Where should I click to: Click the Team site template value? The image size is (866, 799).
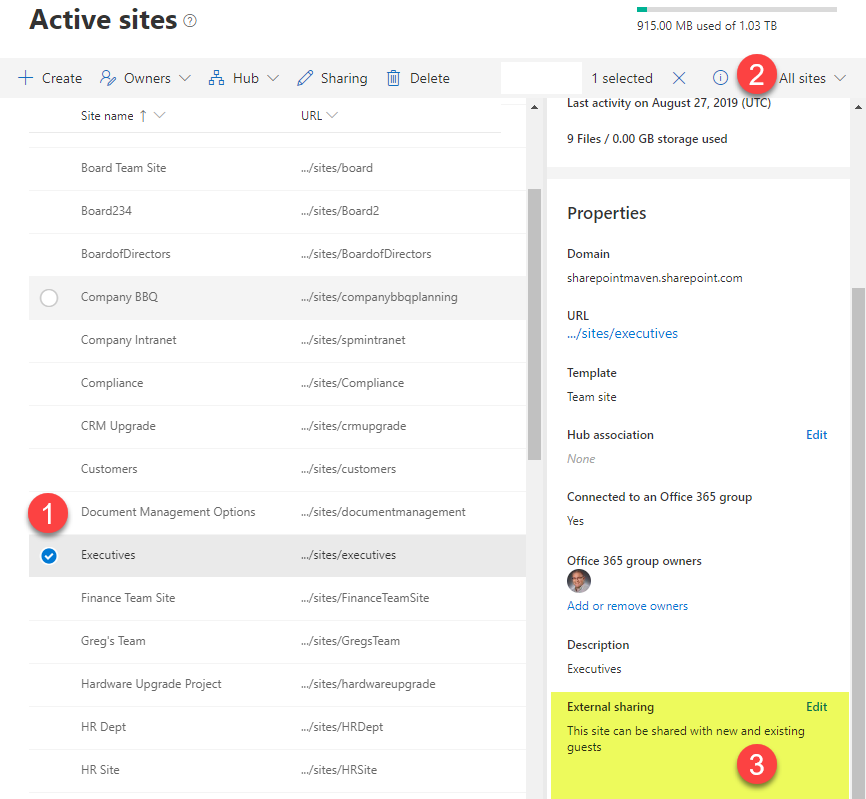[592, 397]
